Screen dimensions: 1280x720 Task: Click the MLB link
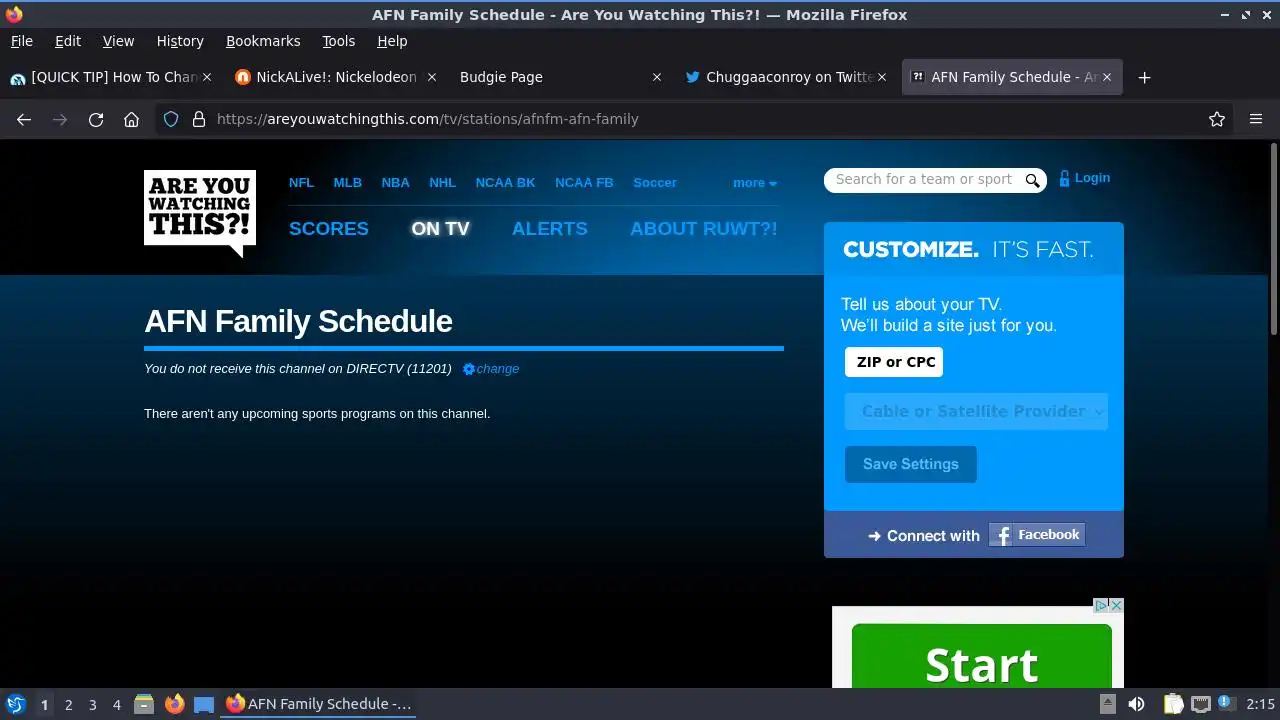click(347, 183)
